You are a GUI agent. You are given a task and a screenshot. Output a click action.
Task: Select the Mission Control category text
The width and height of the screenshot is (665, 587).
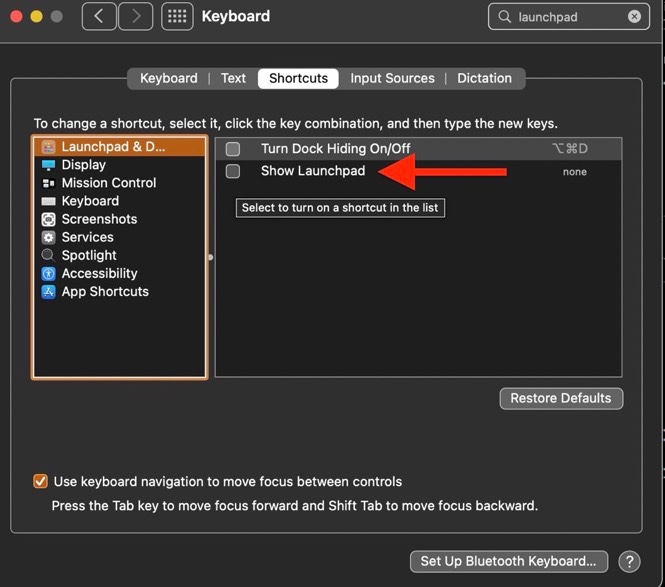click(x=109, y=183)
